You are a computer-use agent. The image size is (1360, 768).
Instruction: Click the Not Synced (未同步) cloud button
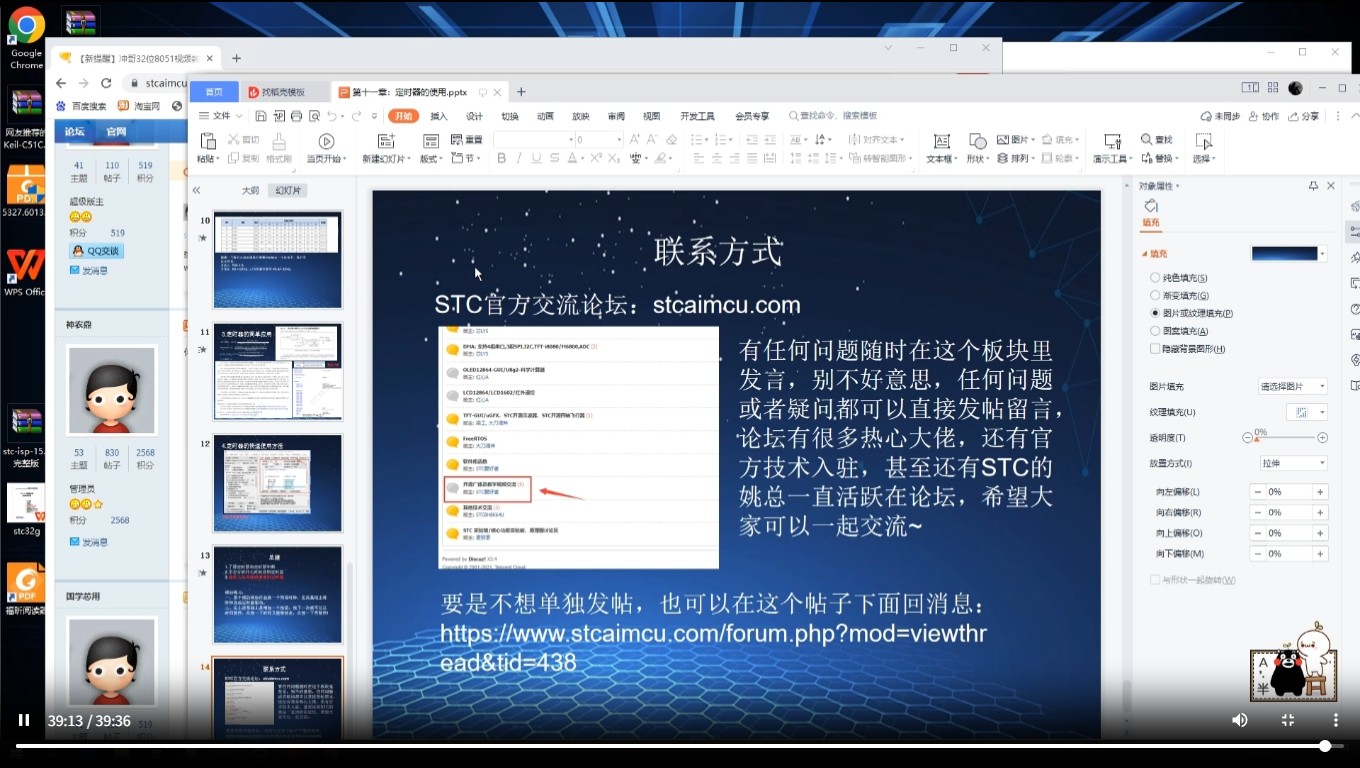point(1220,116)
